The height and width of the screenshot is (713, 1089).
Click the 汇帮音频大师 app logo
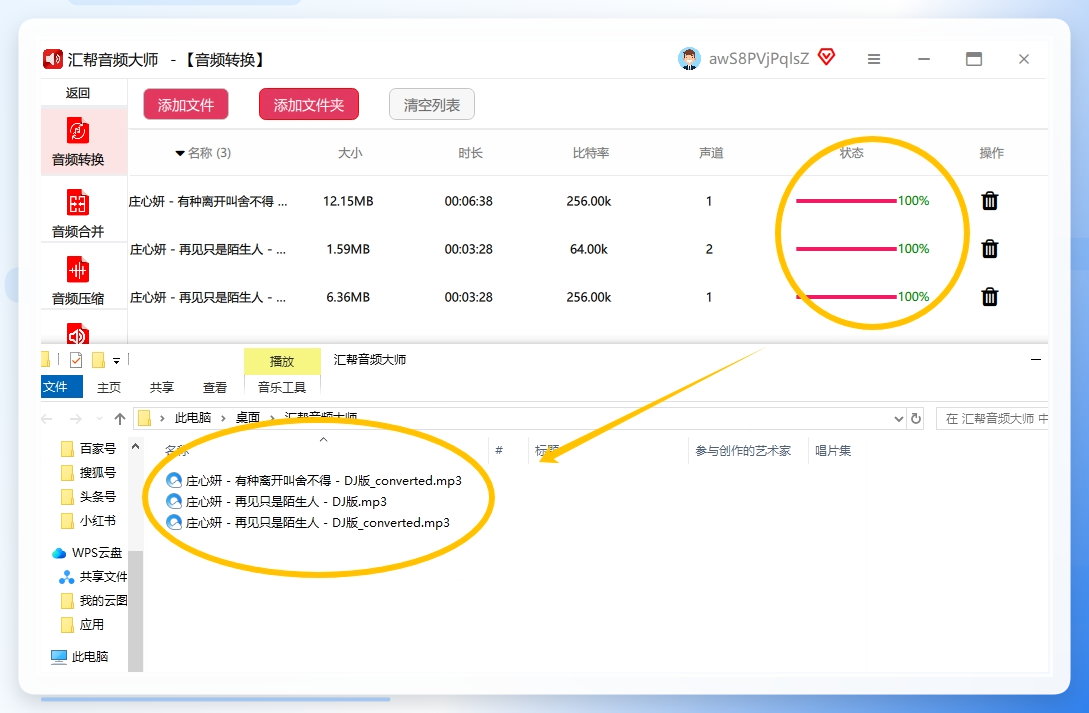pos(53,59)
